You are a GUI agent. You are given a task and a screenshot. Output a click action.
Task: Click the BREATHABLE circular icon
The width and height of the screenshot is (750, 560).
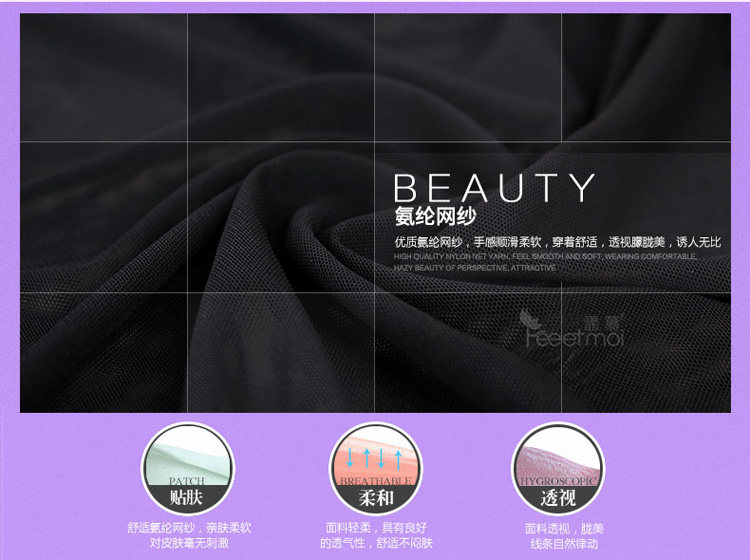(375, 470)
